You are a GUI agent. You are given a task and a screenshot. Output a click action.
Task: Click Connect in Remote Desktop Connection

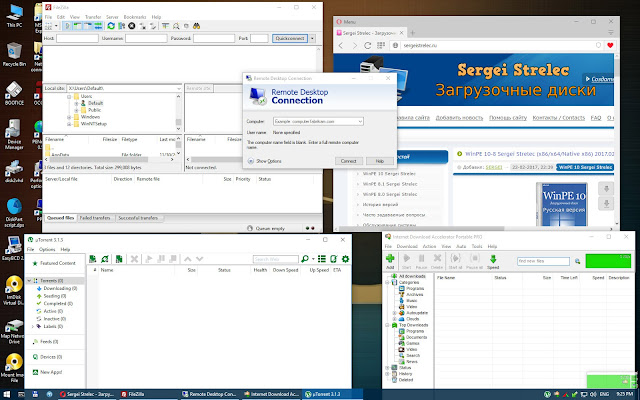click(349, 161)
